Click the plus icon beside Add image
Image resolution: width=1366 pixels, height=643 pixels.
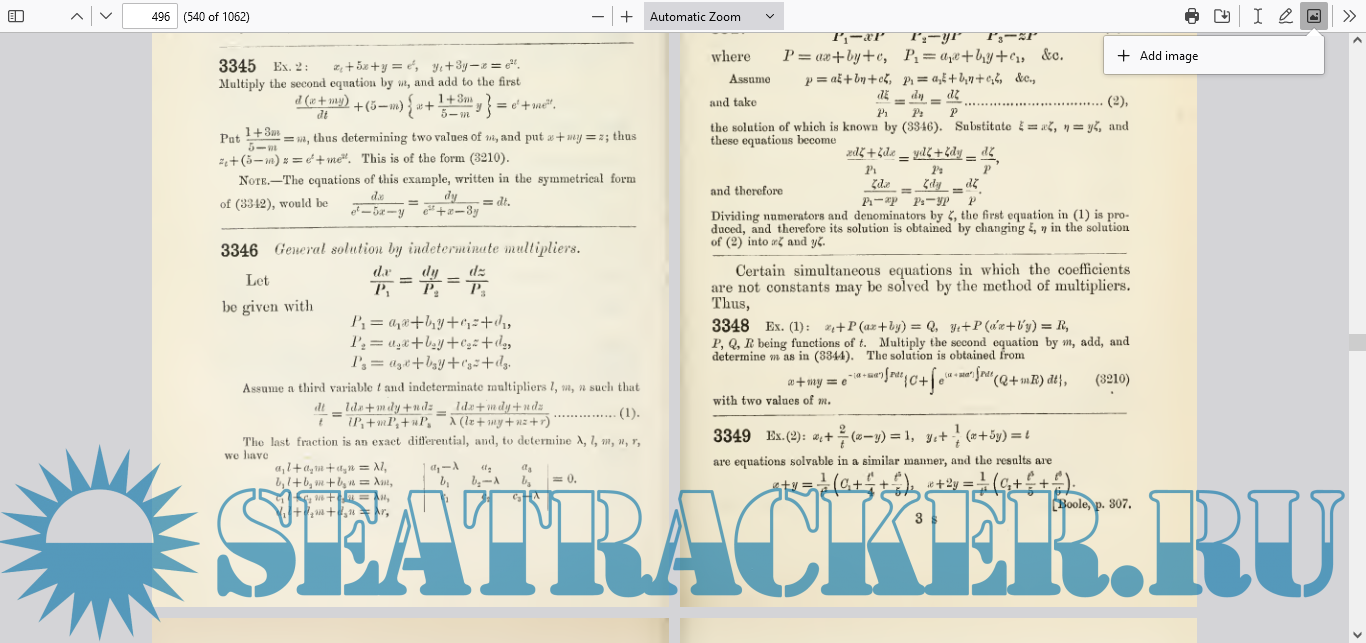(1124, 56)
